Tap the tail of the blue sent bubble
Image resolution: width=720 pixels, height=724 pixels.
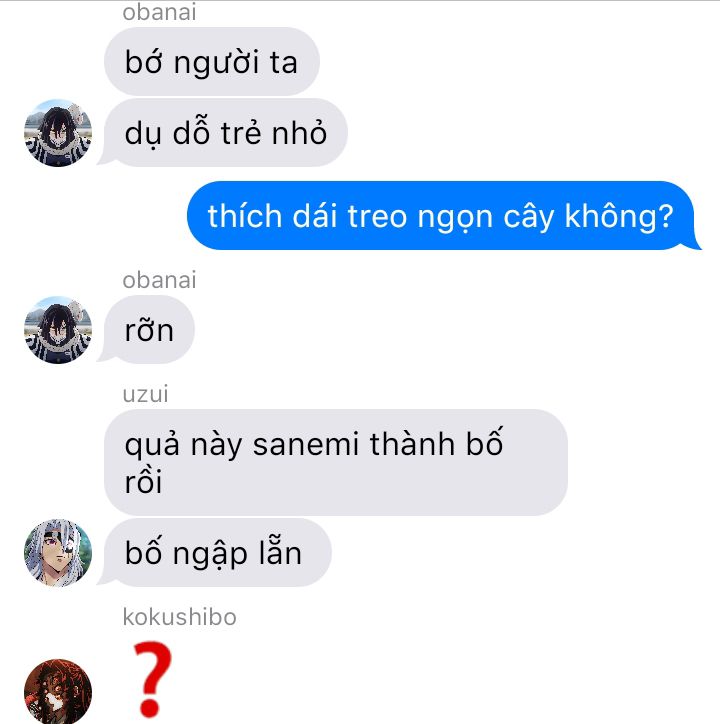pyautogui.click(x=694, y=242)
